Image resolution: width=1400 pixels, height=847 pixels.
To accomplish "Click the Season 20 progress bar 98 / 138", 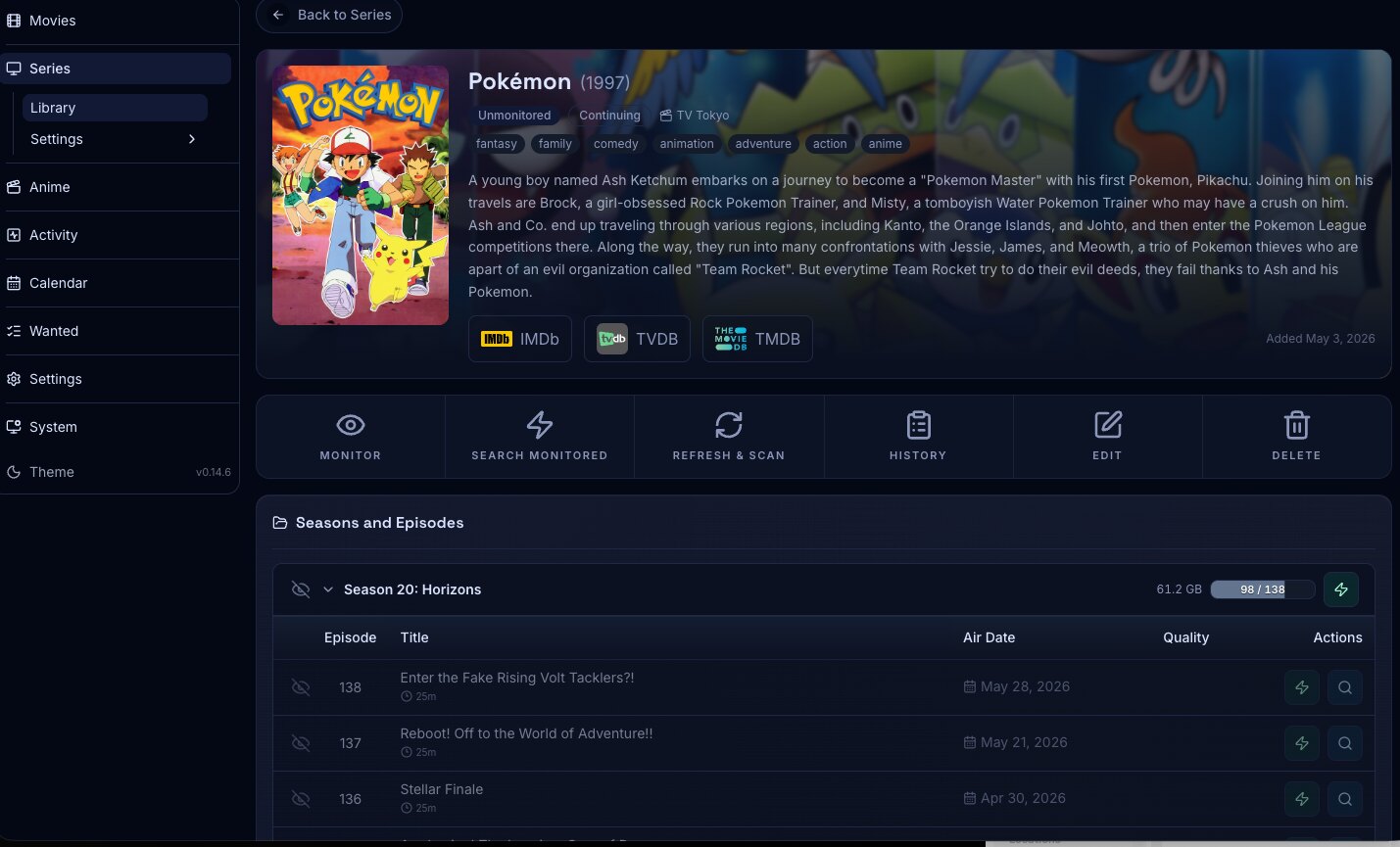I will 1262,589.
